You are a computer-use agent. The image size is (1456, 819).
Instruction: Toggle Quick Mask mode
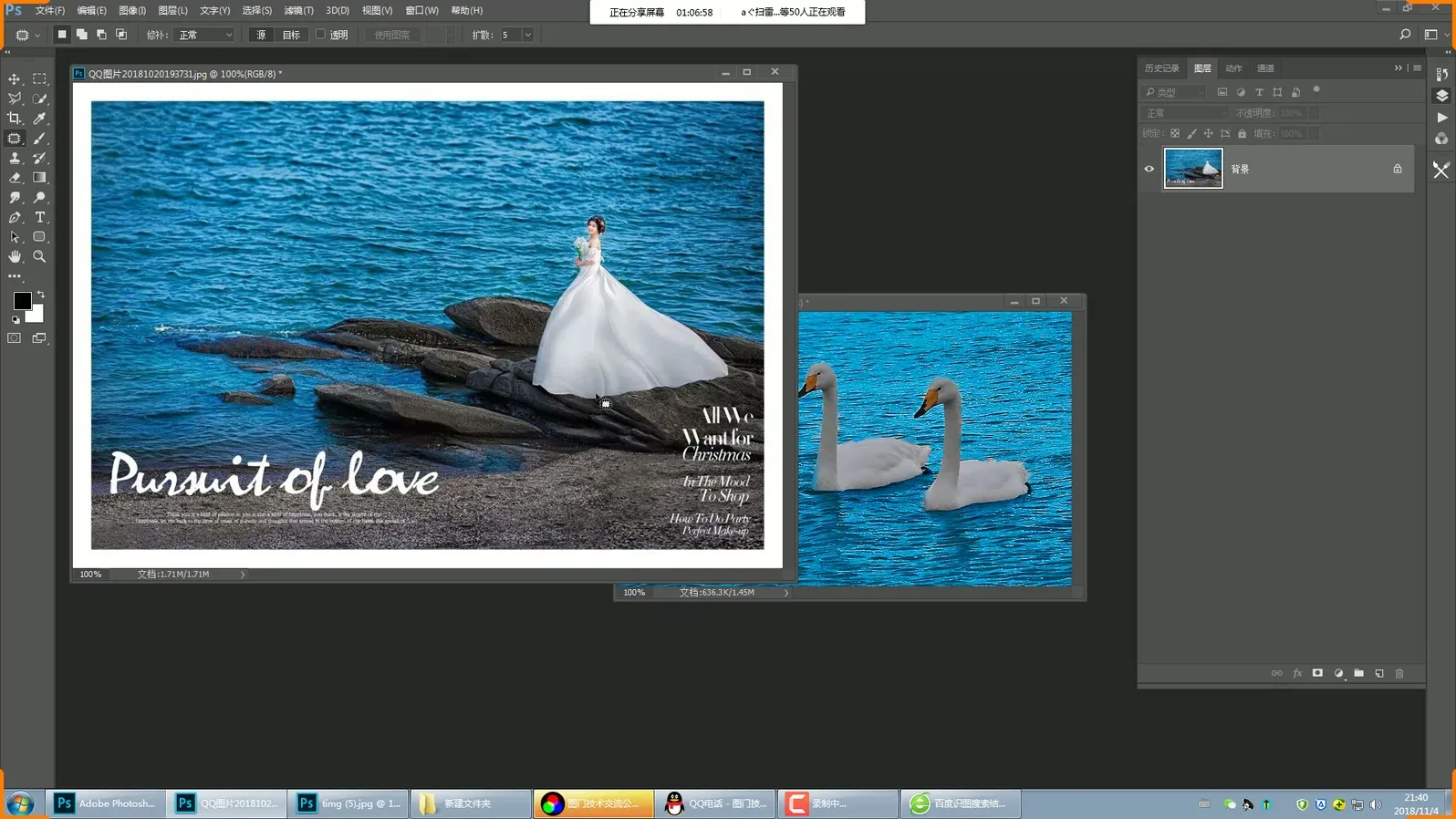pyautogui.click(x=15, y=338)
